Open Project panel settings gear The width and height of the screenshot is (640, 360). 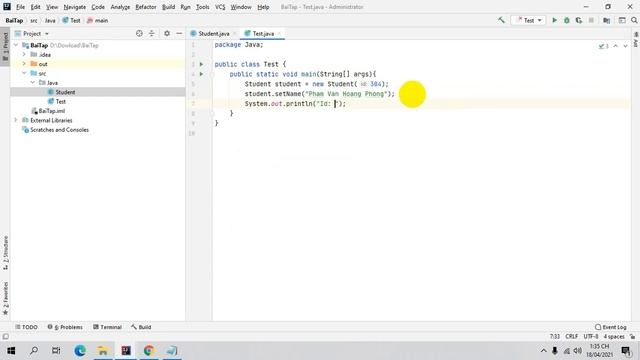pyautogui.click(x=167, y=33)
